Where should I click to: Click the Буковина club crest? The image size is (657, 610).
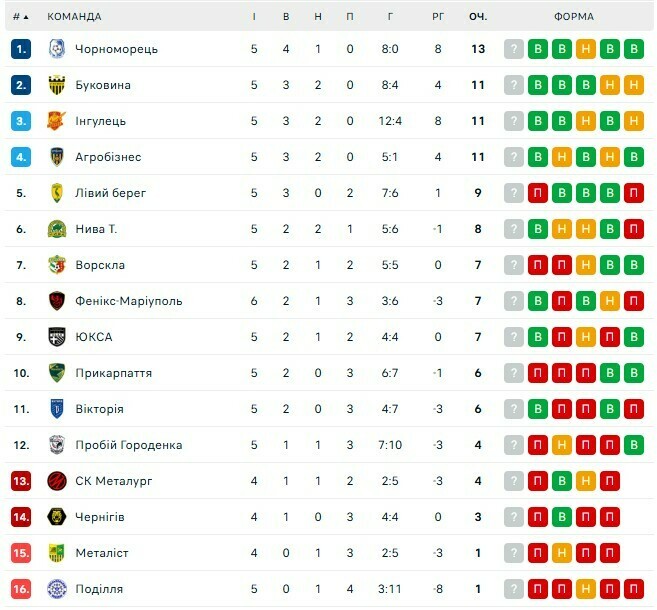tap(56, 85)
